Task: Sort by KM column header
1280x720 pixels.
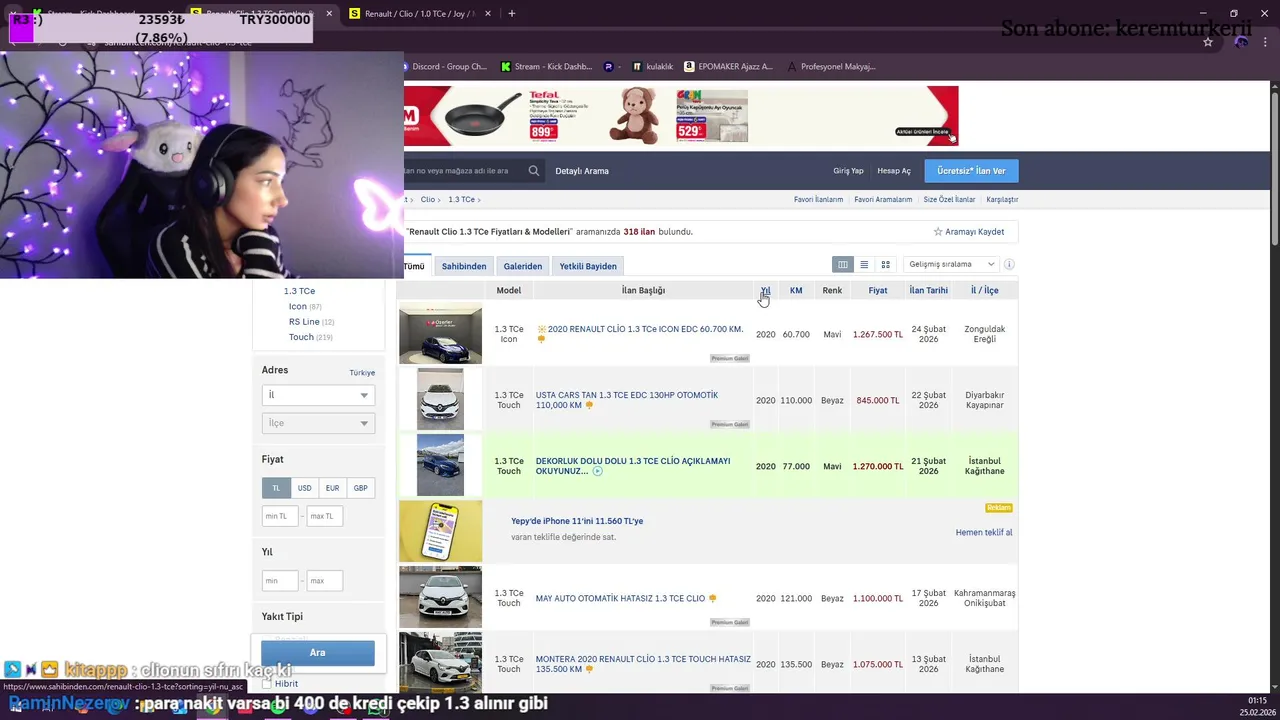Action: tap(796, 291)
